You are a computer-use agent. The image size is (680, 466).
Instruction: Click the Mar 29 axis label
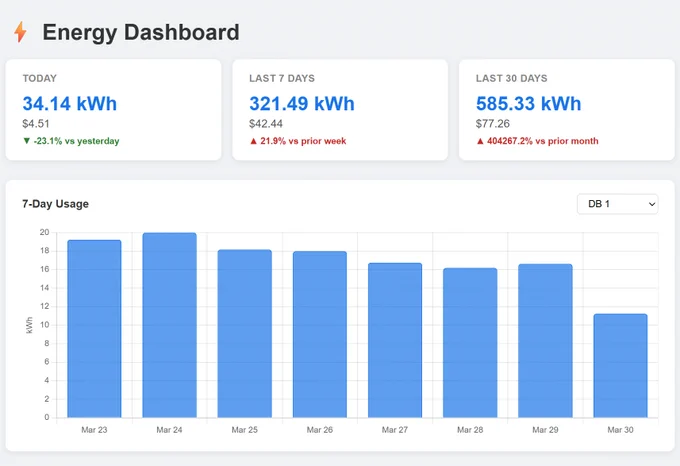[545, 430]
